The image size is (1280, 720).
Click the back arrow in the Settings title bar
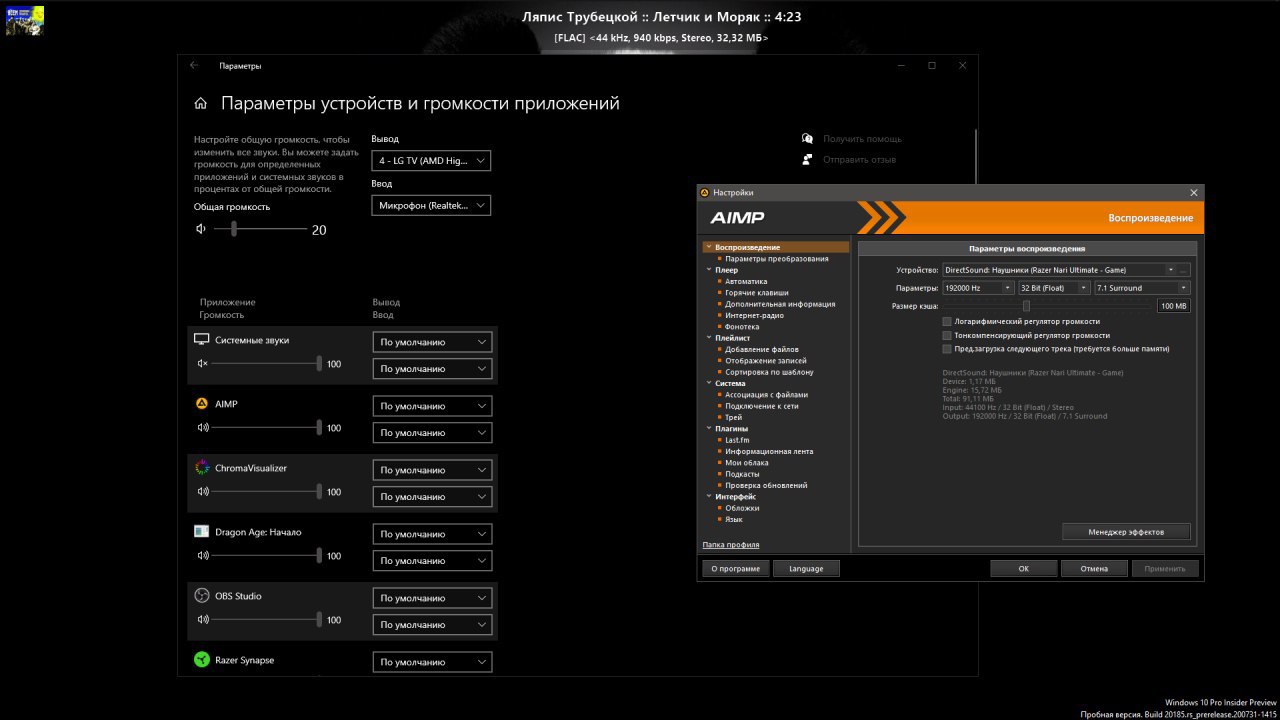pos(194,65)
